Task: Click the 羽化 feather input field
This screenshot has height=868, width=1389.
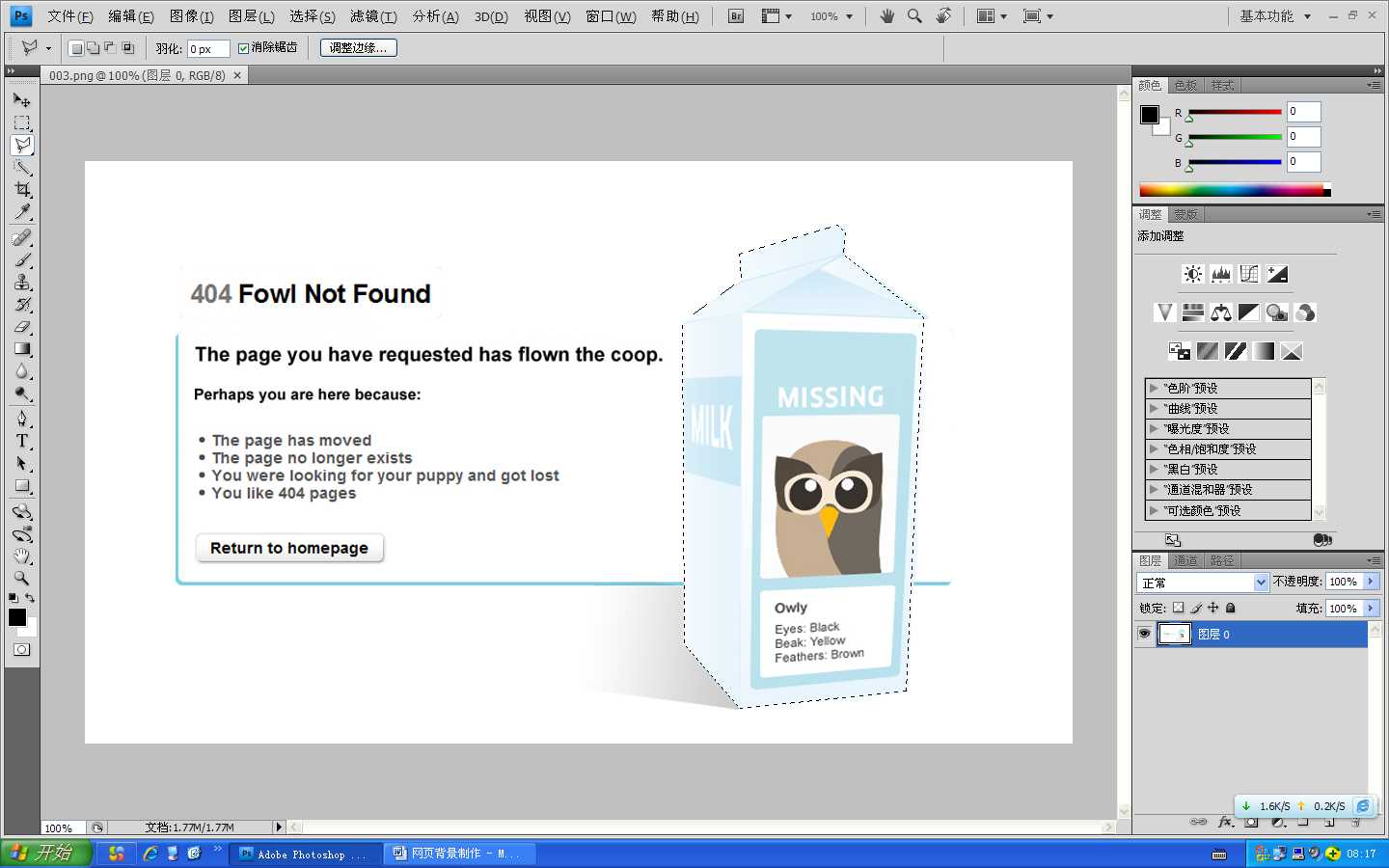Action: point(207,48)
